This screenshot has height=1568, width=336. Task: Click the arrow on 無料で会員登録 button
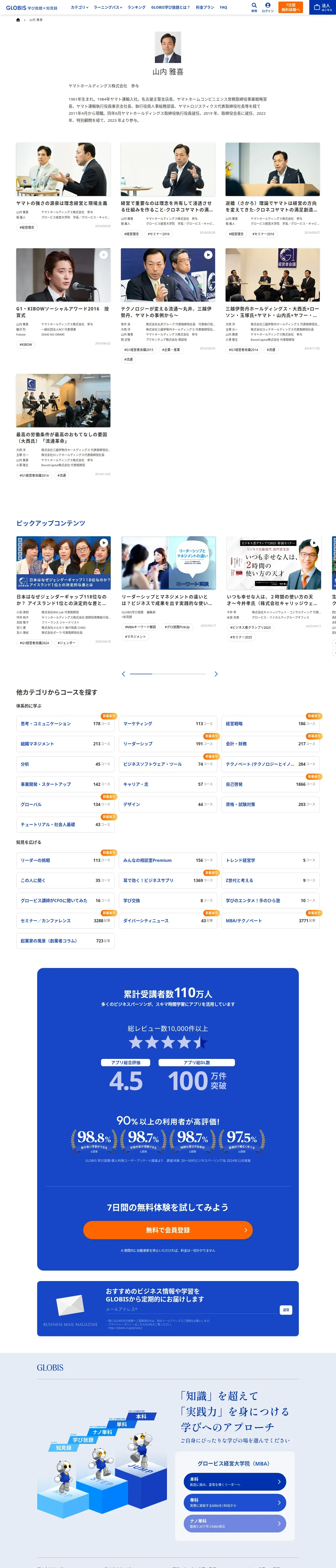pyautogui.click(x=245, y=1230)
